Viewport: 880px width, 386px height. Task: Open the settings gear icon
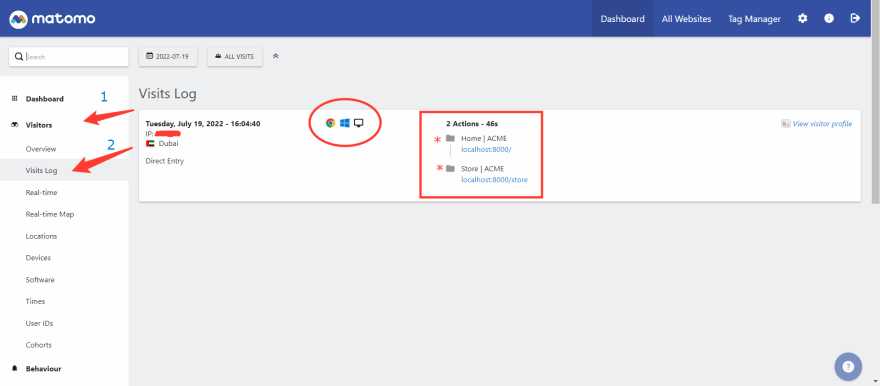[x=803, y=19]
